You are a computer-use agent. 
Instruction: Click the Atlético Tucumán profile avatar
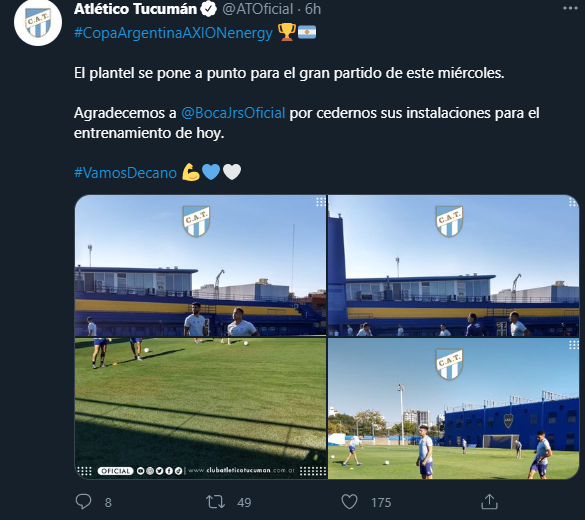[38, 22]
